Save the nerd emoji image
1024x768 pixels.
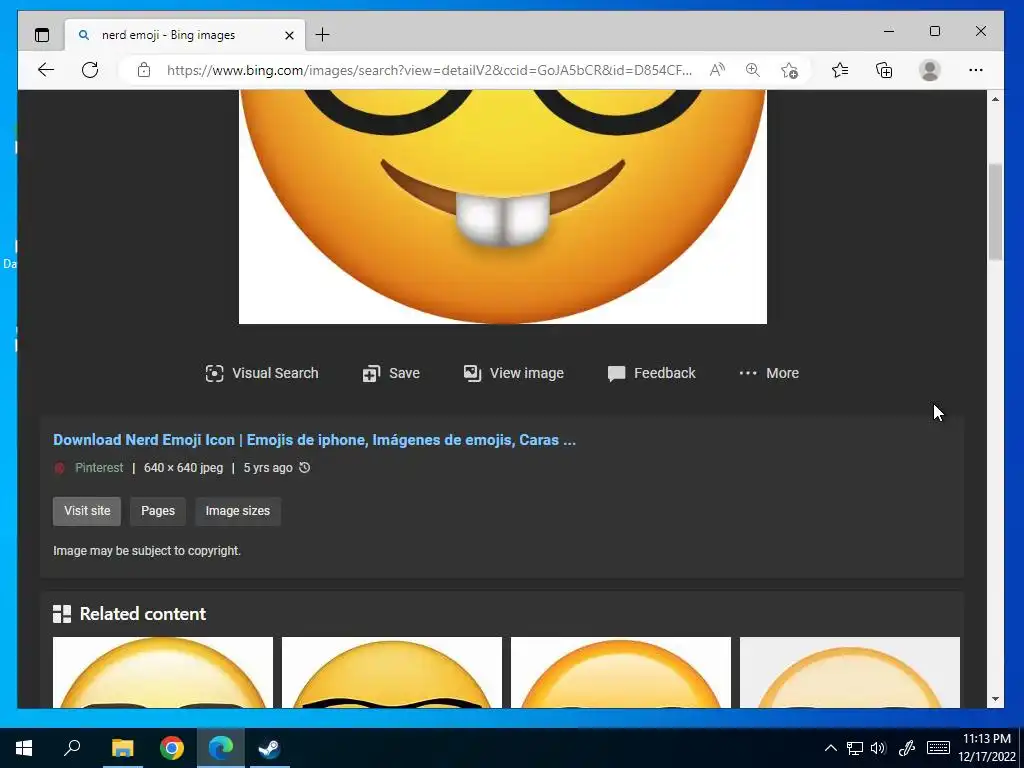click(391, 373)
